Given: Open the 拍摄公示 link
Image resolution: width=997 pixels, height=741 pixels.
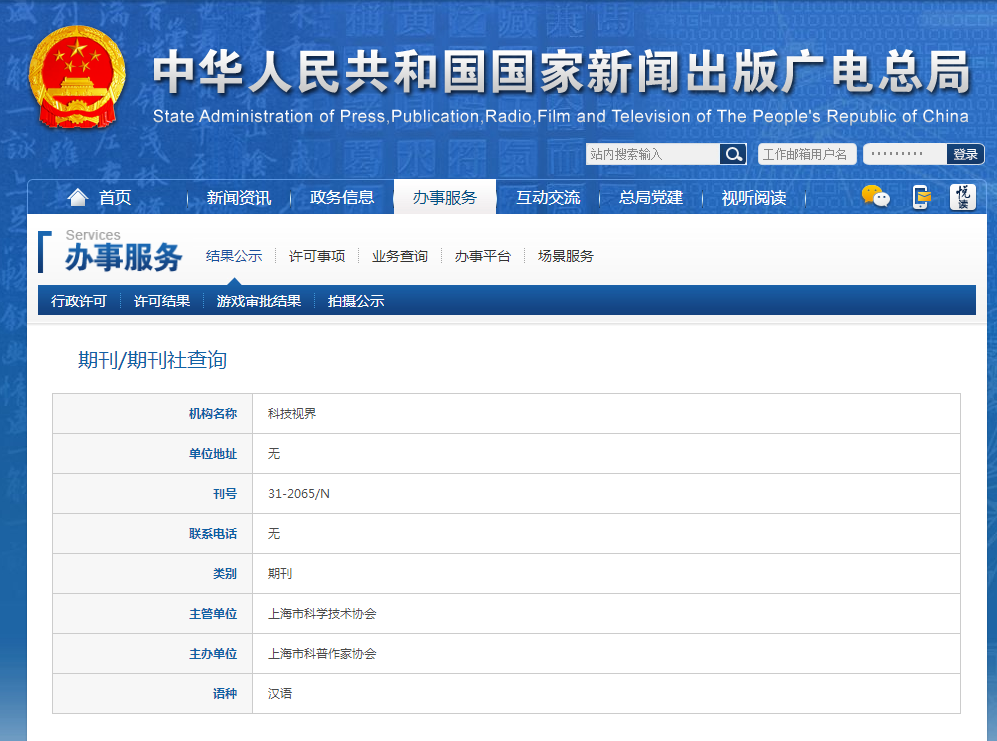Looking at the screenshot, I should [356, 301].
